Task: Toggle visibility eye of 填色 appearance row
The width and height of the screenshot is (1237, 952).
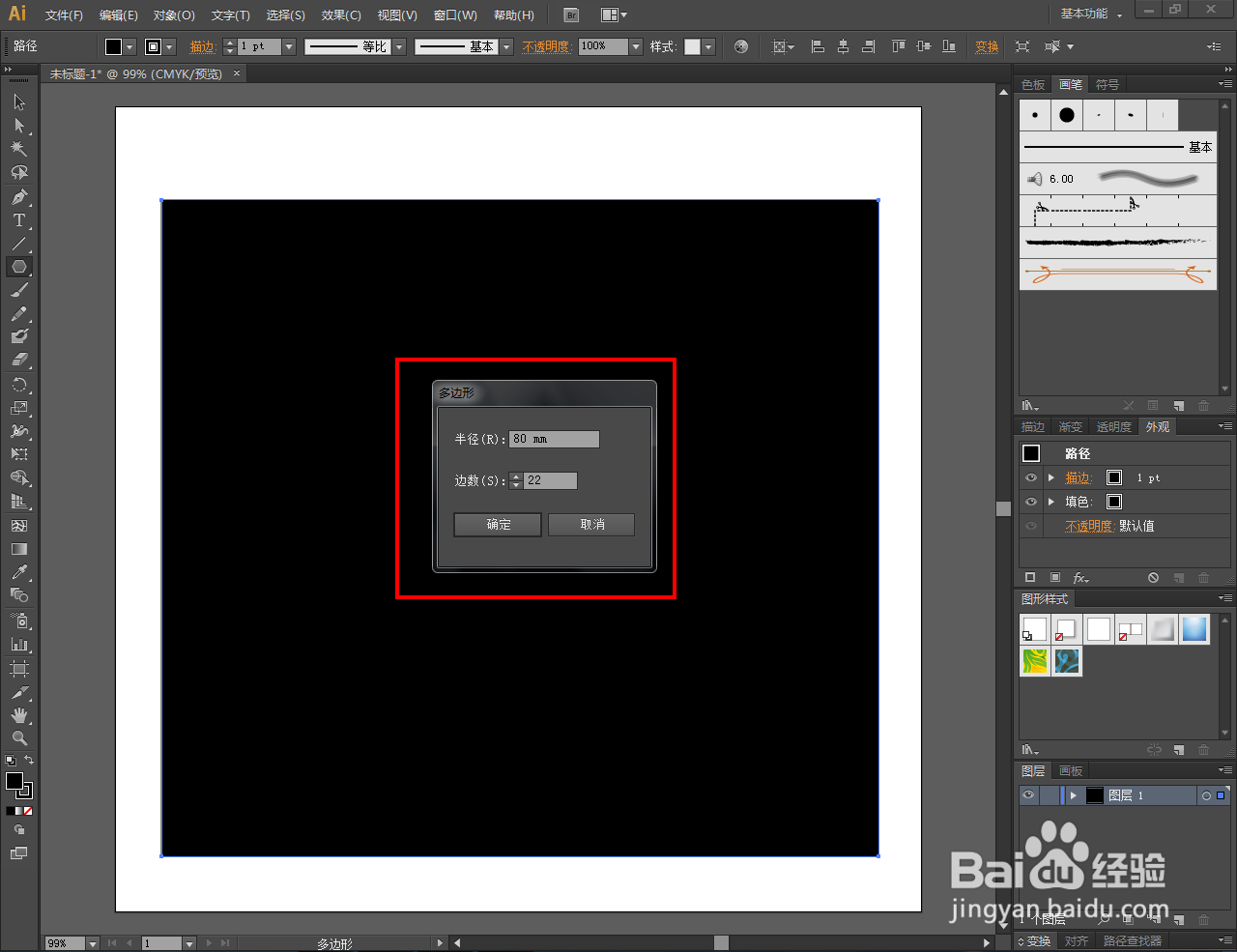Action: (1031, 502)
